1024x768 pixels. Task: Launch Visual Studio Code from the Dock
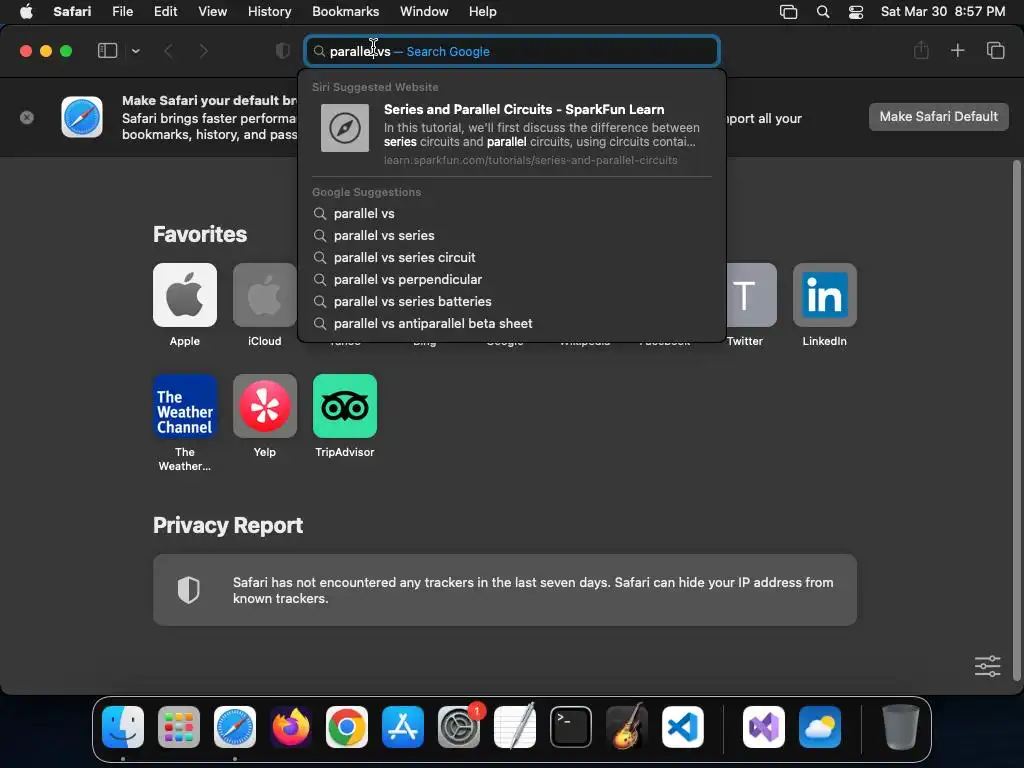coord(683,727)
